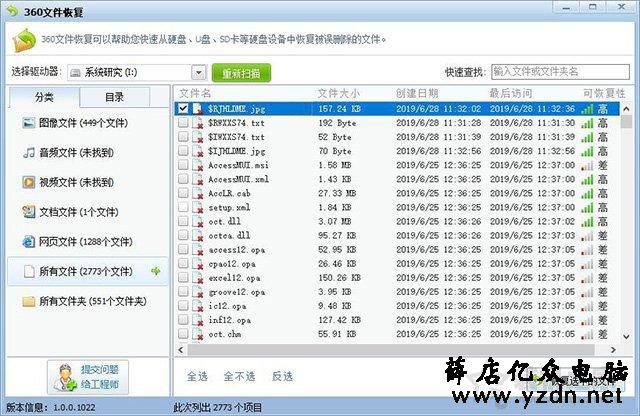The image size is (640, 416).
Task: Sort by the 文件名 column header
Action: click(x=195, y=93)
